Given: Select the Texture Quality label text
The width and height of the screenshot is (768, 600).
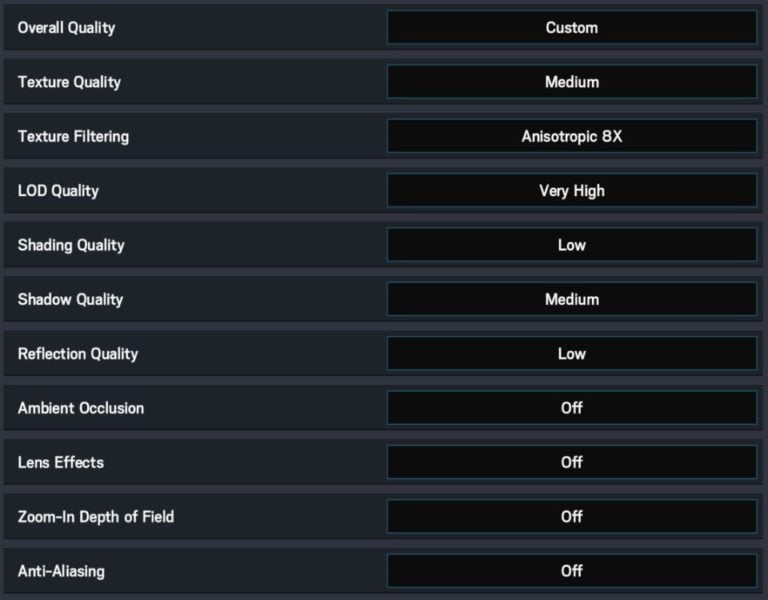Looking at the screenshot, I should coord(69,82).
